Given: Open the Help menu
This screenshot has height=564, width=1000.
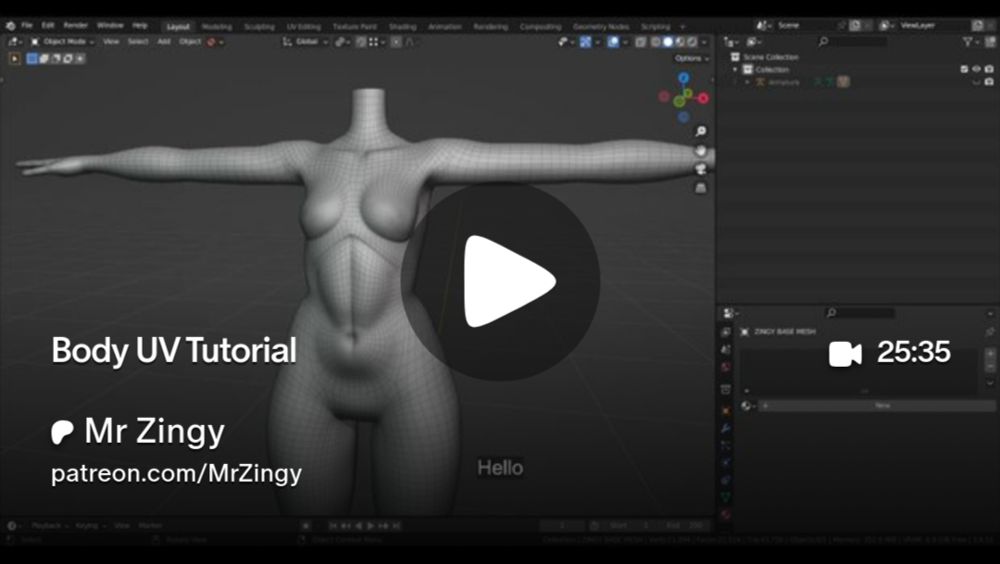Looking at the screenshot, I should (x=140, y=26).
